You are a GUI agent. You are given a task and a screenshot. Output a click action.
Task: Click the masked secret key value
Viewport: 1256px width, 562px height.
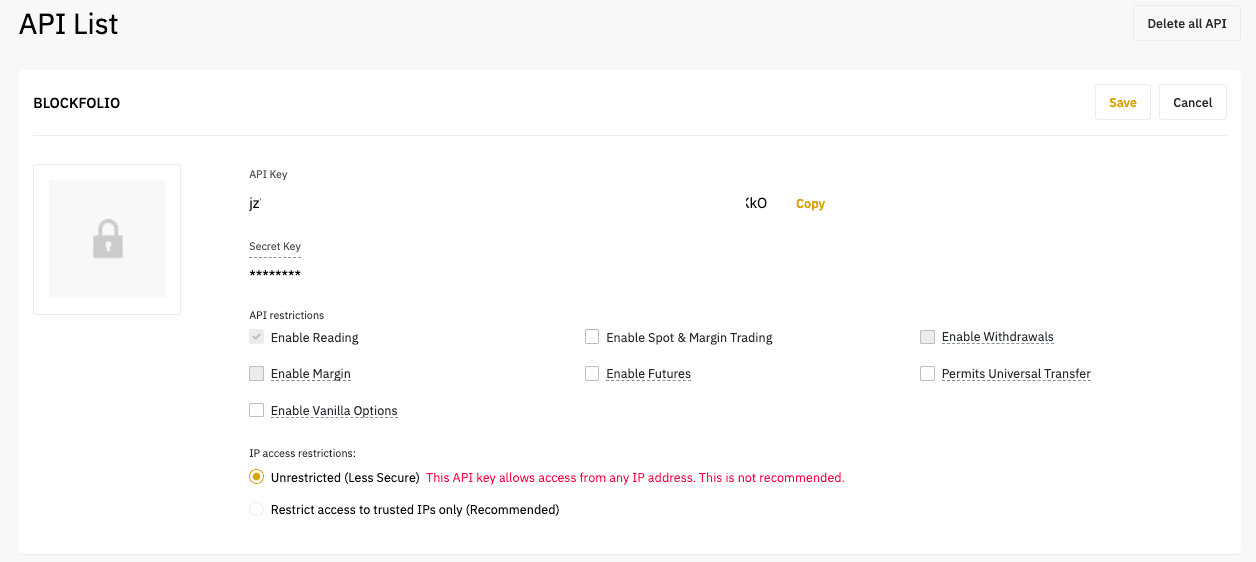(275, 274)
